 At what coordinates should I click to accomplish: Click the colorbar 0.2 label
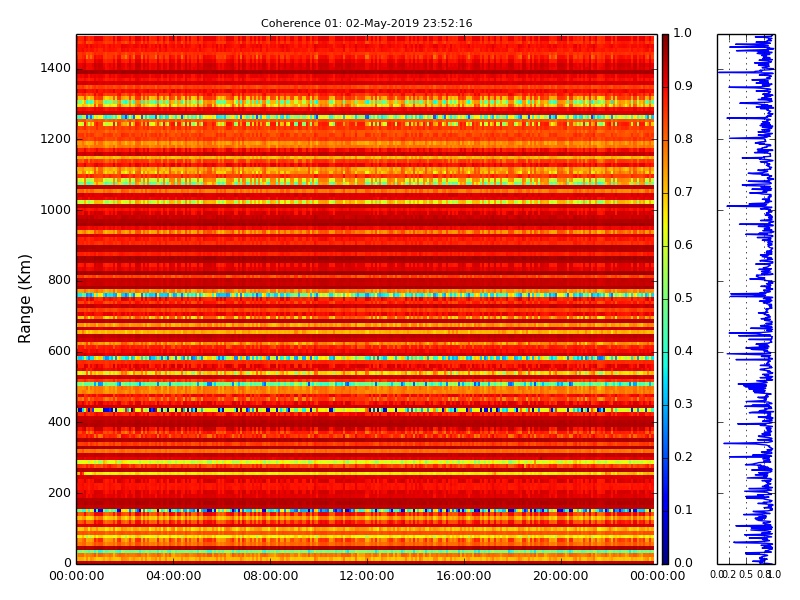point(683,457)
